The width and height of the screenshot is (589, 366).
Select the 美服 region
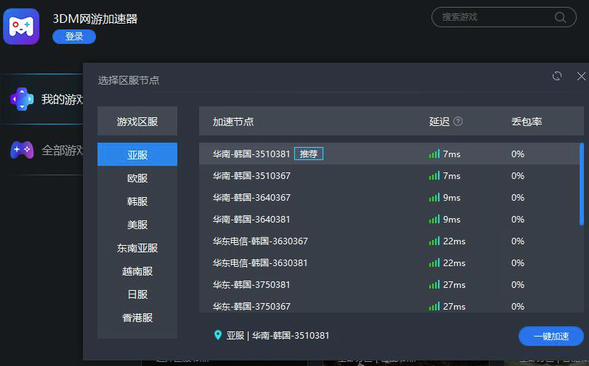[137, 224]
